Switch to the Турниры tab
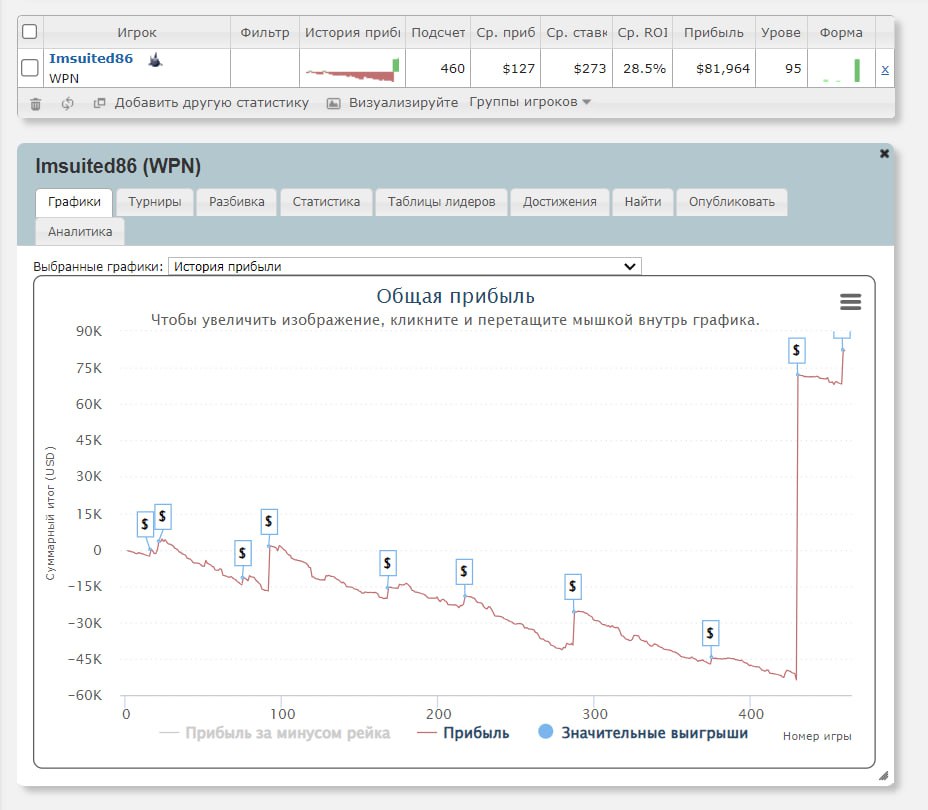928x810 pixels. [x=154, y=201]
